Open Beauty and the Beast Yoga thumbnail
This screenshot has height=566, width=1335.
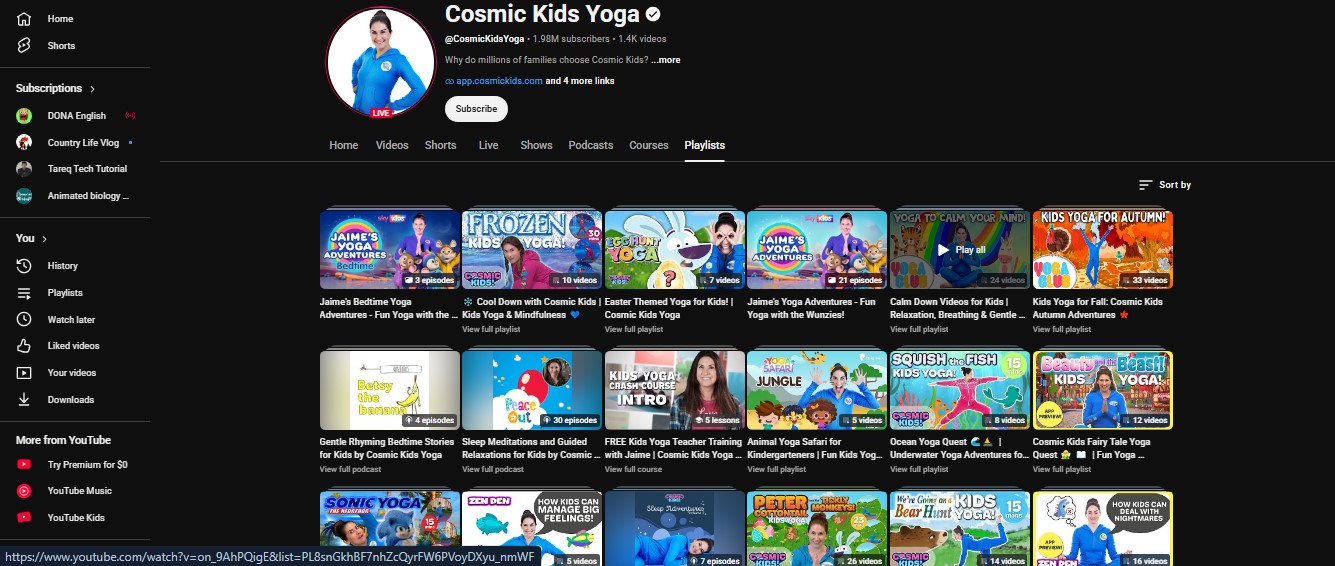click(1103, 390)
